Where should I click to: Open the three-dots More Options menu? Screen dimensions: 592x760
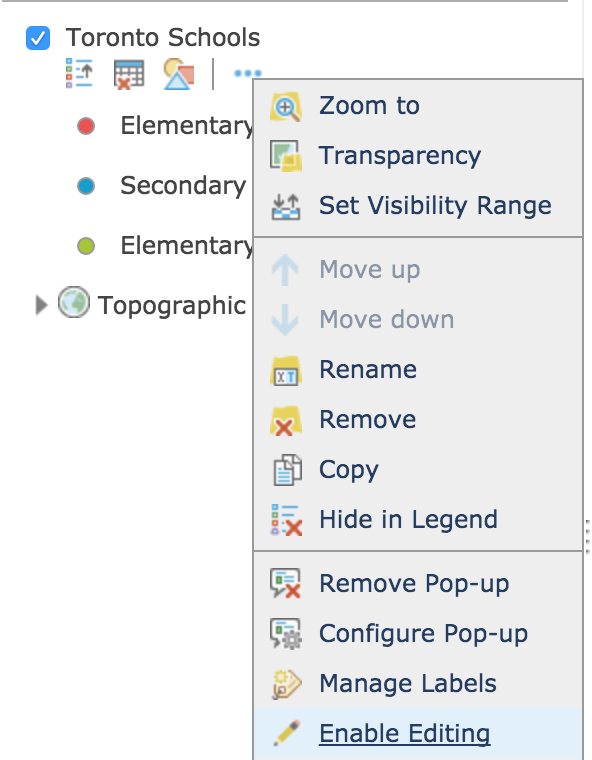tap(248, 73)
